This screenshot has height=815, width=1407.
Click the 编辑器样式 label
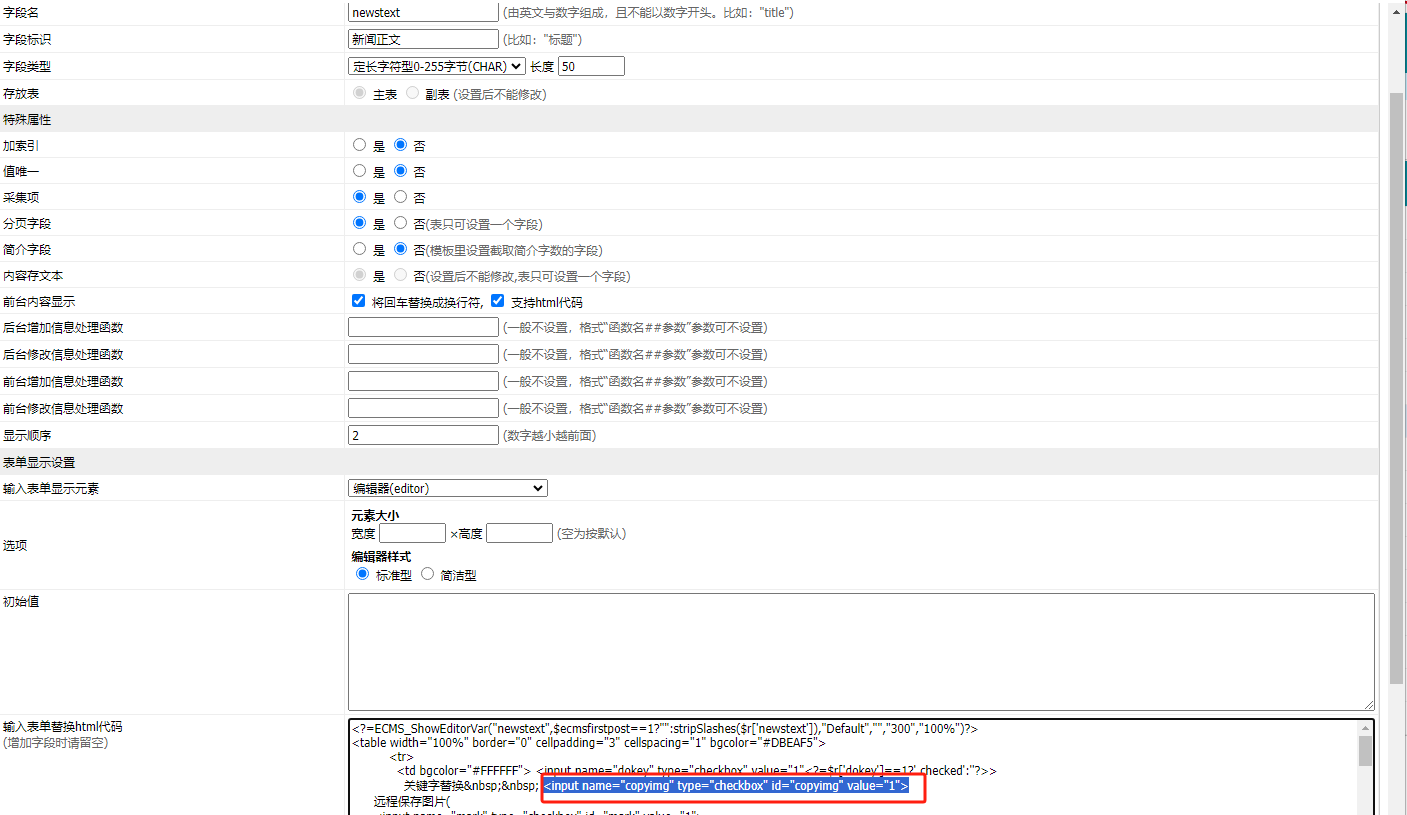(x=381, y=556)
